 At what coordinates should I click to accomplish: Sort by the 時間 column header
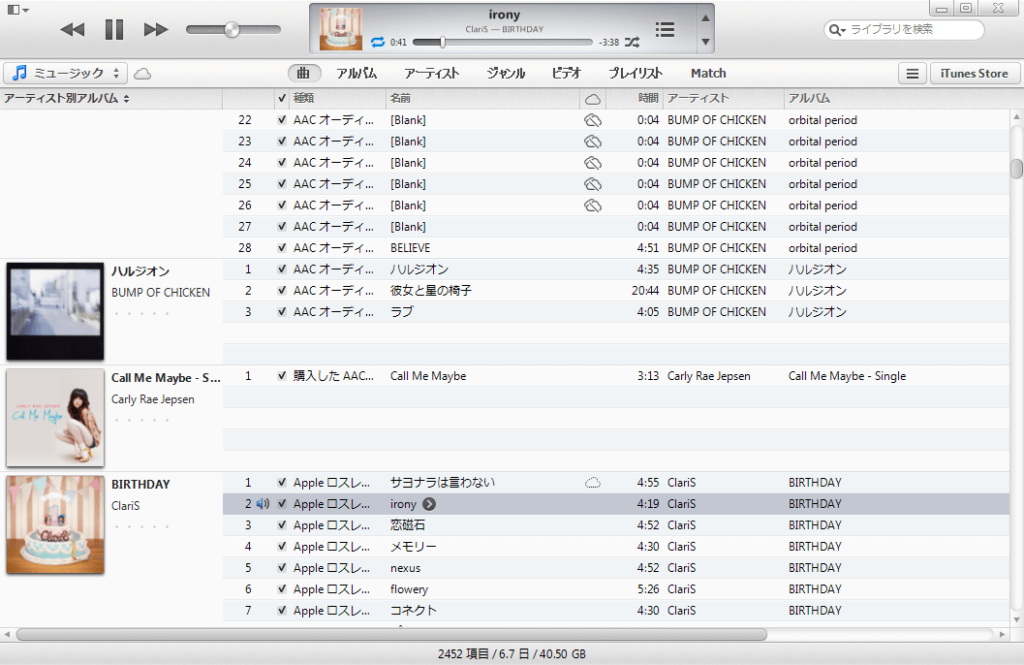tap(635, 99)
